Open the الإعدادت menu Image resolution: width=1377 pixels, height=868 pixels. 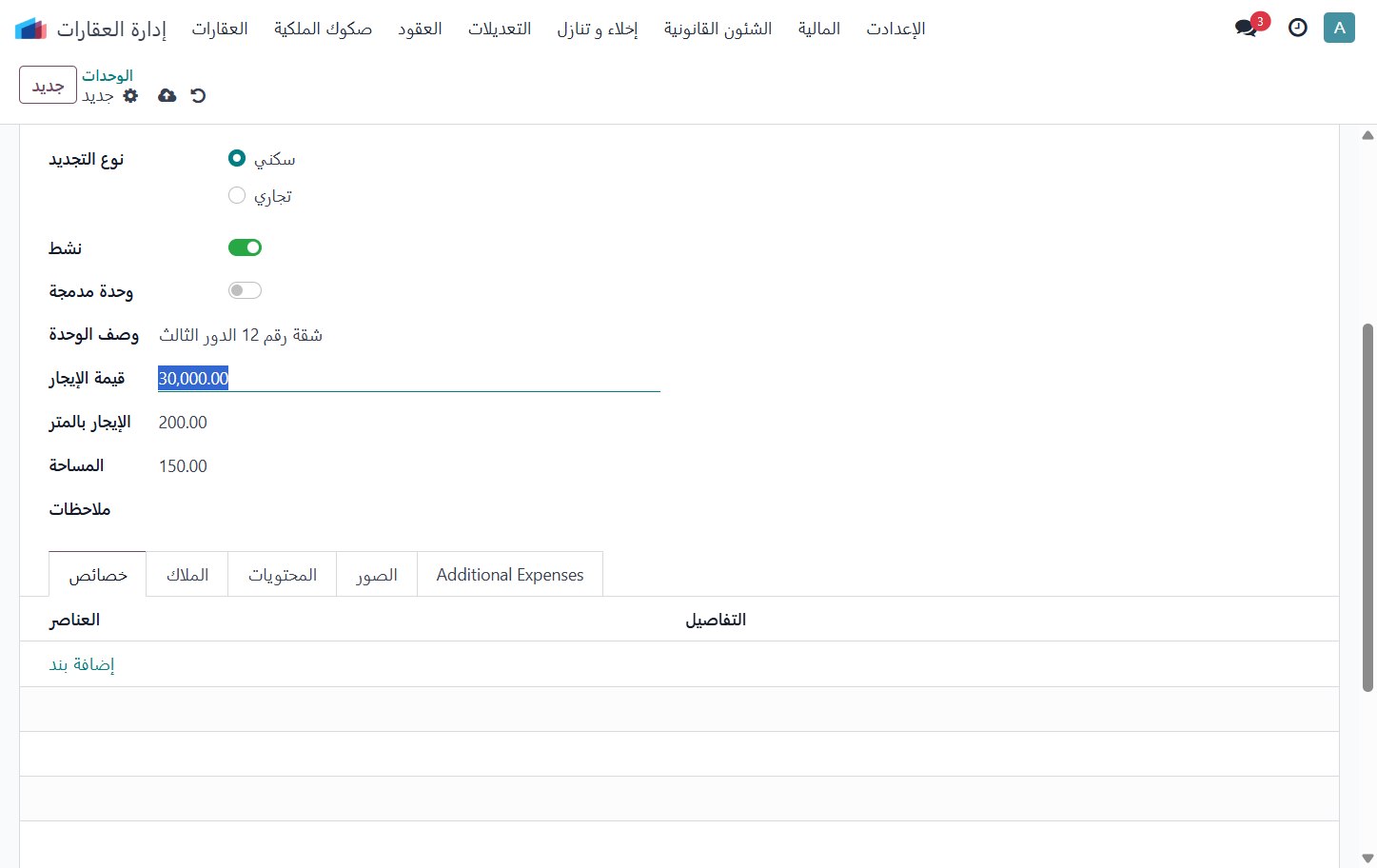(895, 29)
